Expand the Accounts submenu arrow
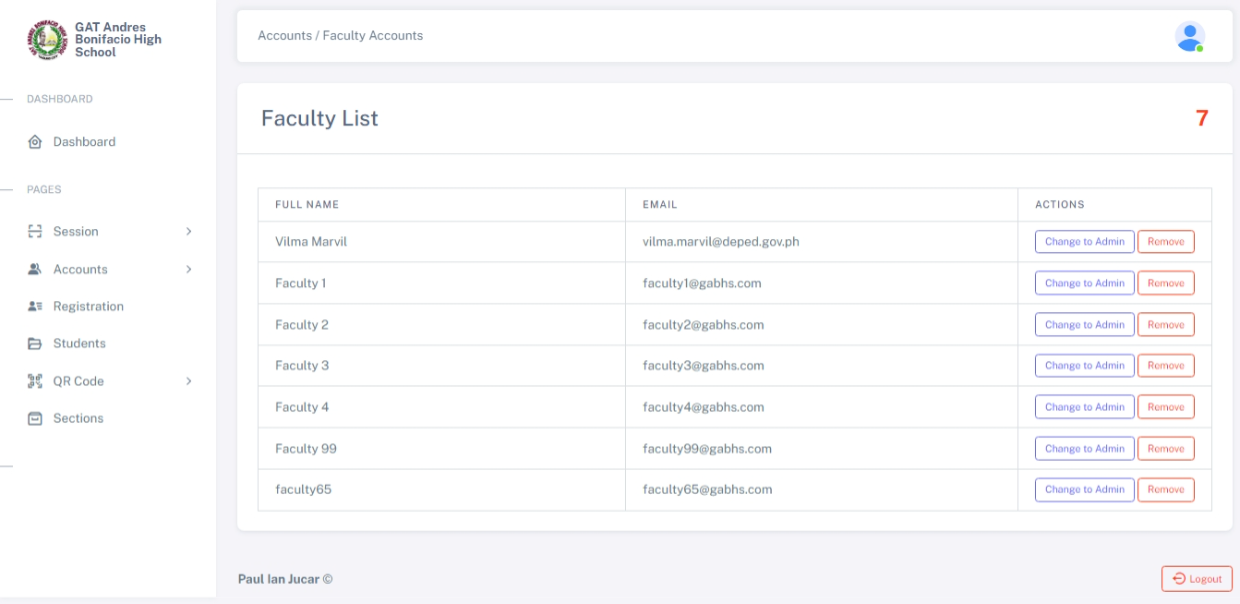The image size is (1240, 604). point(189,269)
